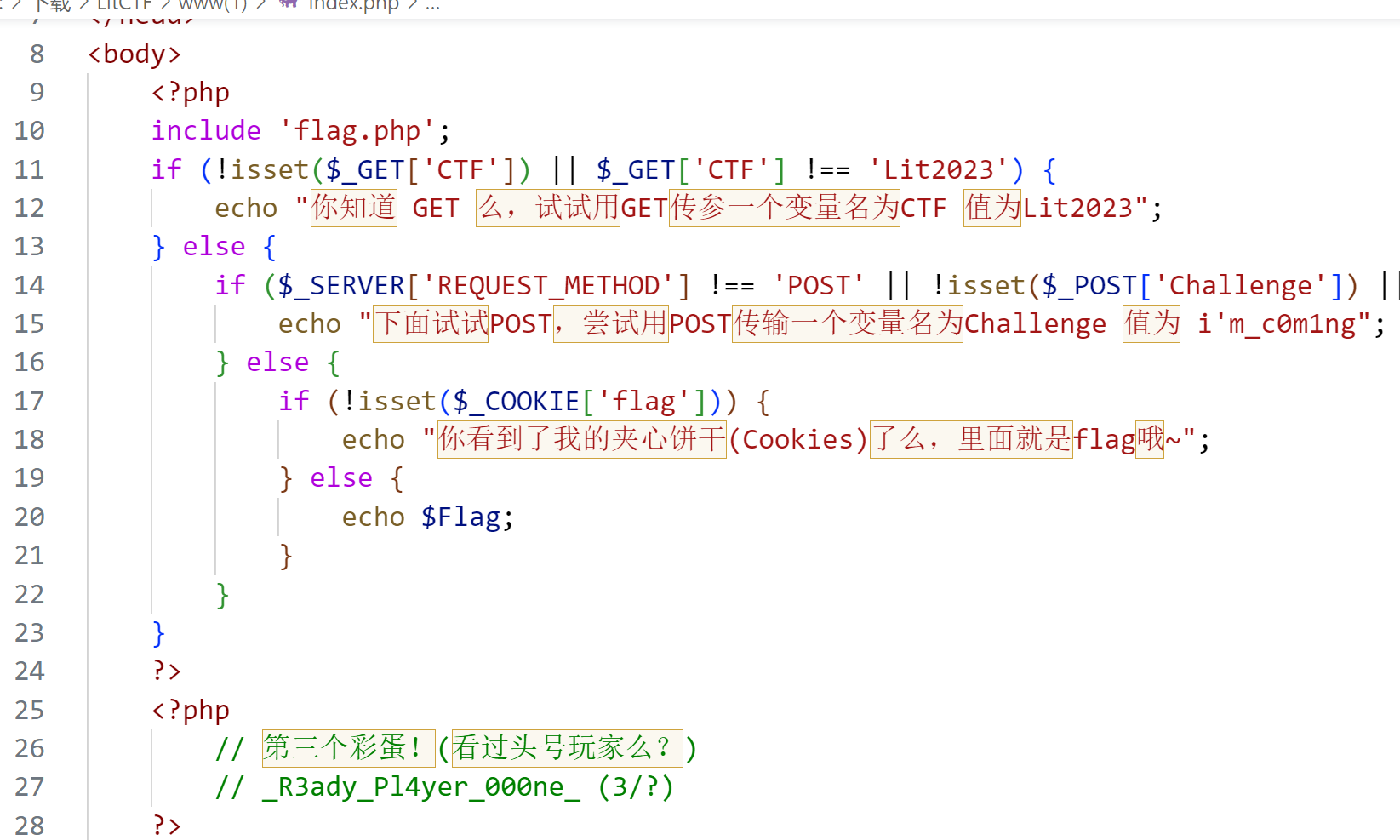This screenshot has width=1400, height=840.
Task: Click the i'm_c0m1ng value on line 15
Action: coord(1277,323)
